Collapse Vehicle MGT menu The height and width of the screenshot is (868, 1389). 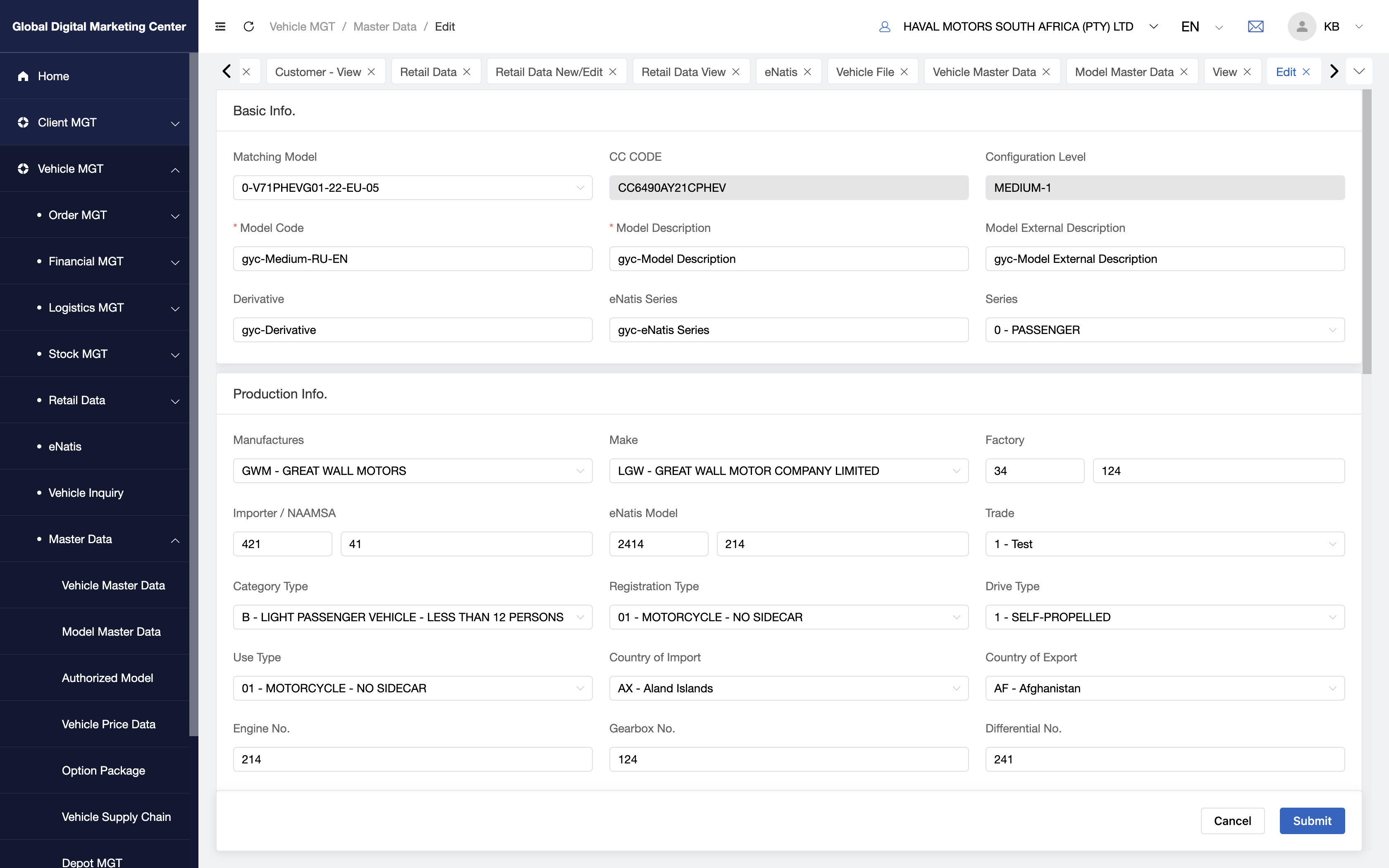pos(95,169)
